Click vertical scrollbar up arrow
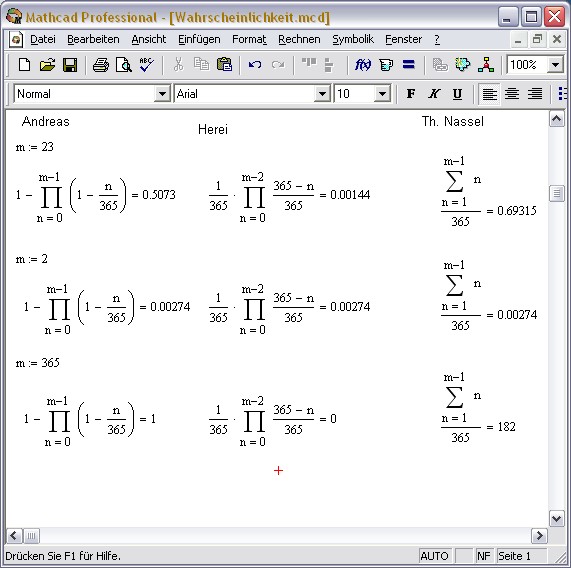Screen dimensions: 571x568 pos(556,119)
